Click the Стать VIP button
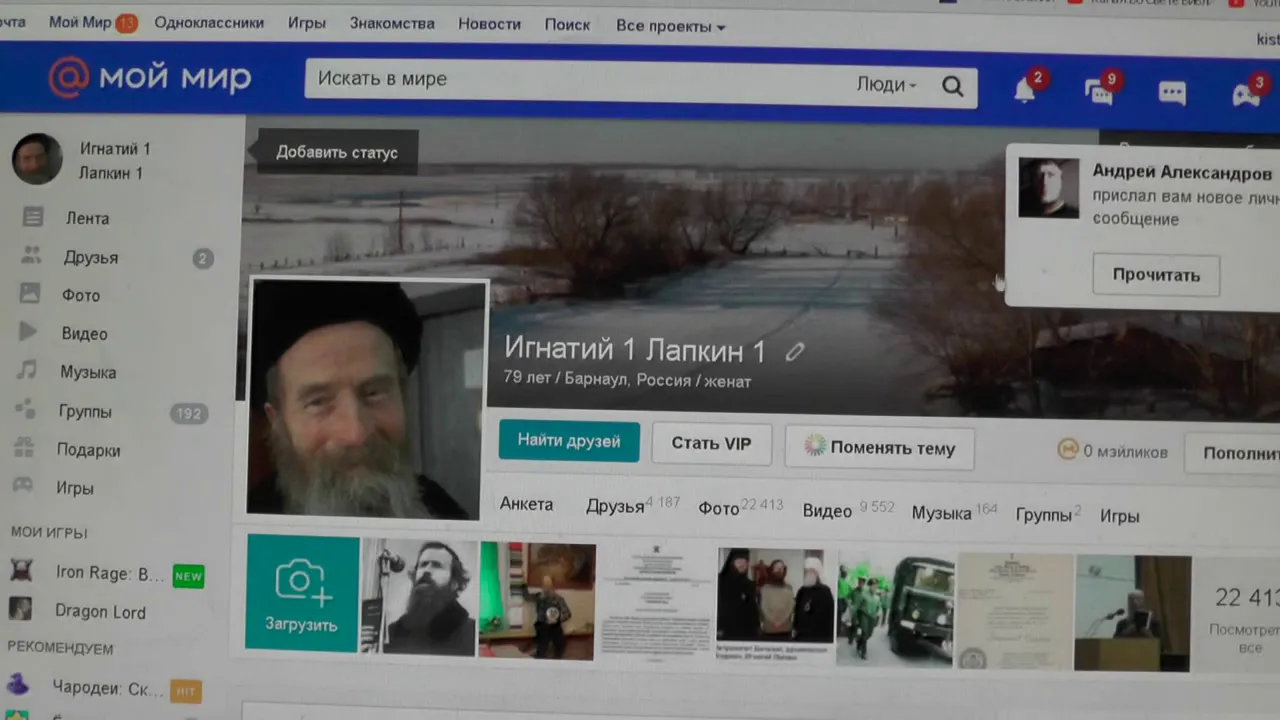The image size is (1280, 720). pyautogui.click(x=711, y=443)
